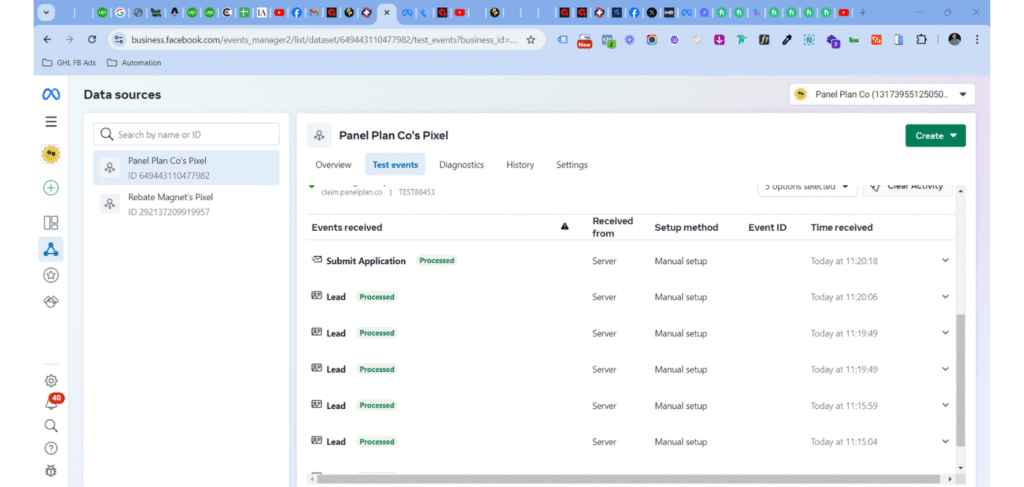1024x487 pixels.
Task: Click the Submit Application event name
Action: click(366, 260)
